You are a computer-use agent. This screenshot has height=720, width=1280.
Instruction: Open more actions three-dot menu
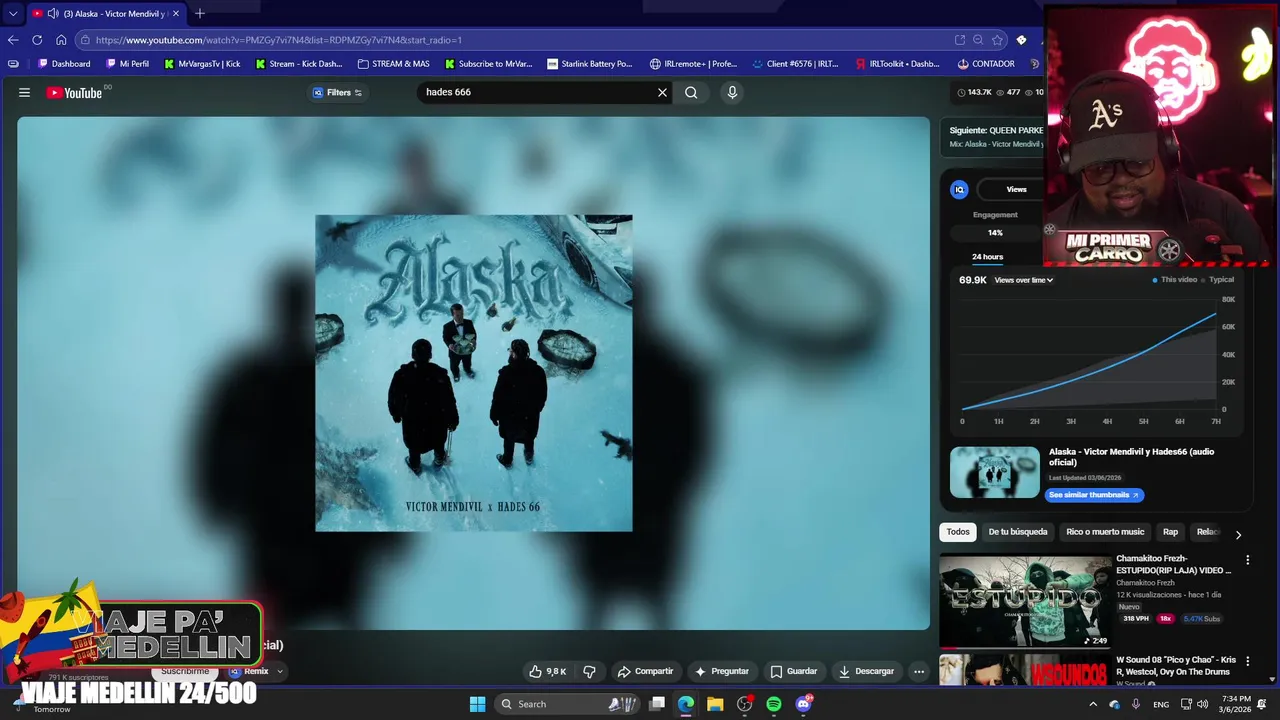[x=919, y=671]
